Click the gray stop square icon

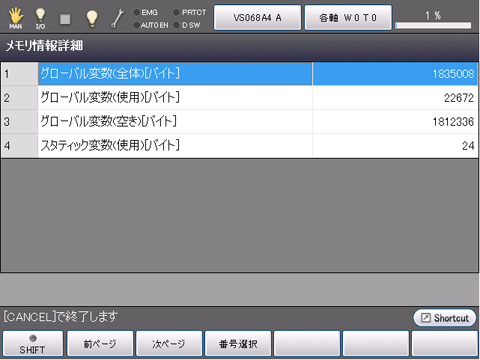point(65,19)
